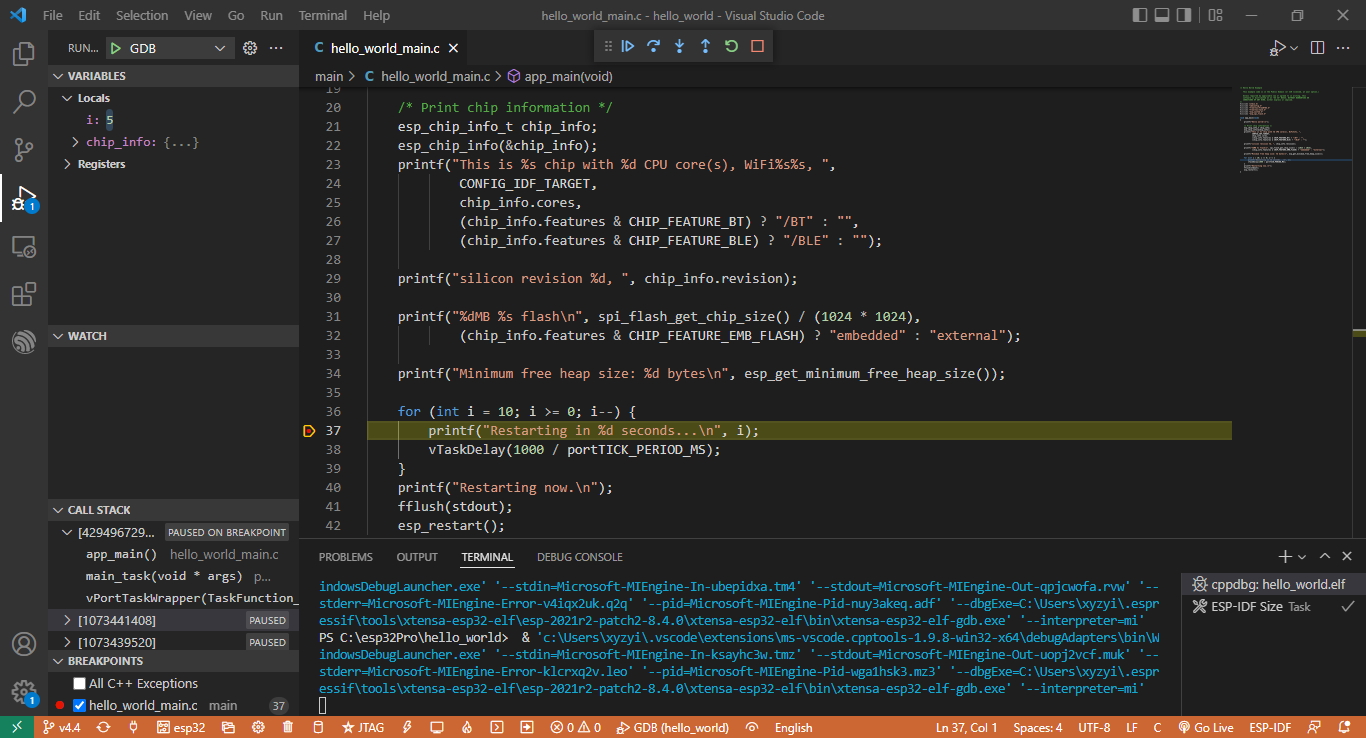This screenshot has height=738, width=1366.
Task: Close the hello_world_main.c editor tab
Action: [453, 48]
